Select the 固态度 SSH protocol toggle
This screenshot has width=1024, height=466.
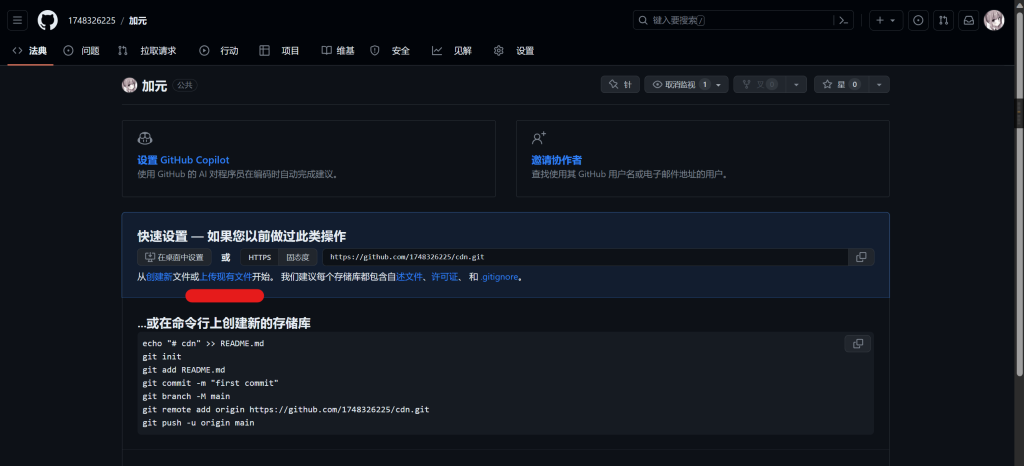click(298, 257)
